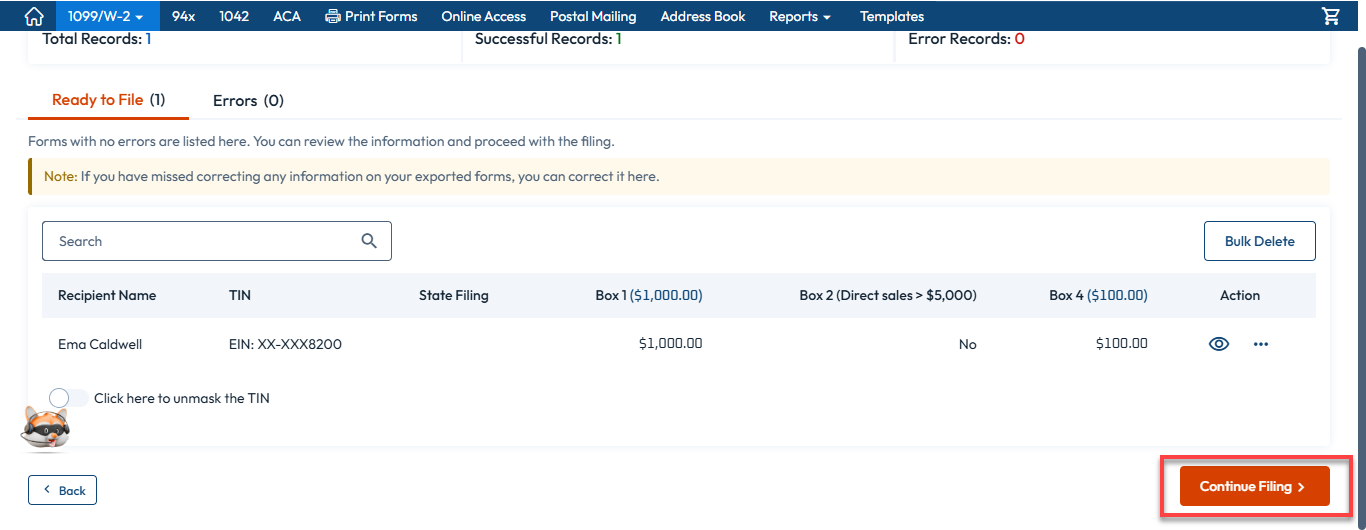Select recipient name Ema Caldwell
The height and width of the screenshot is (530, 1366).
coord(100,344)
